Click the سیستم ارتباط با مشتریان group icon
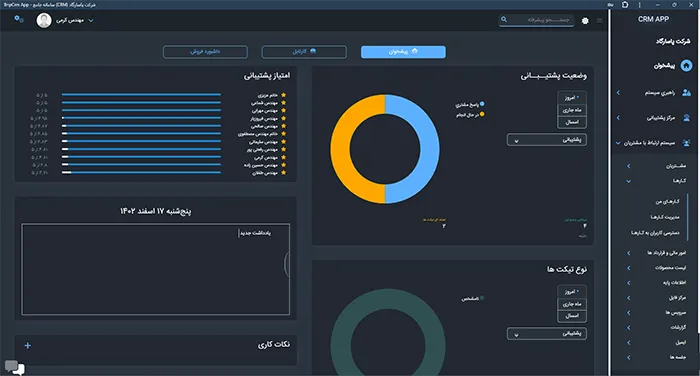 point(687,143)
